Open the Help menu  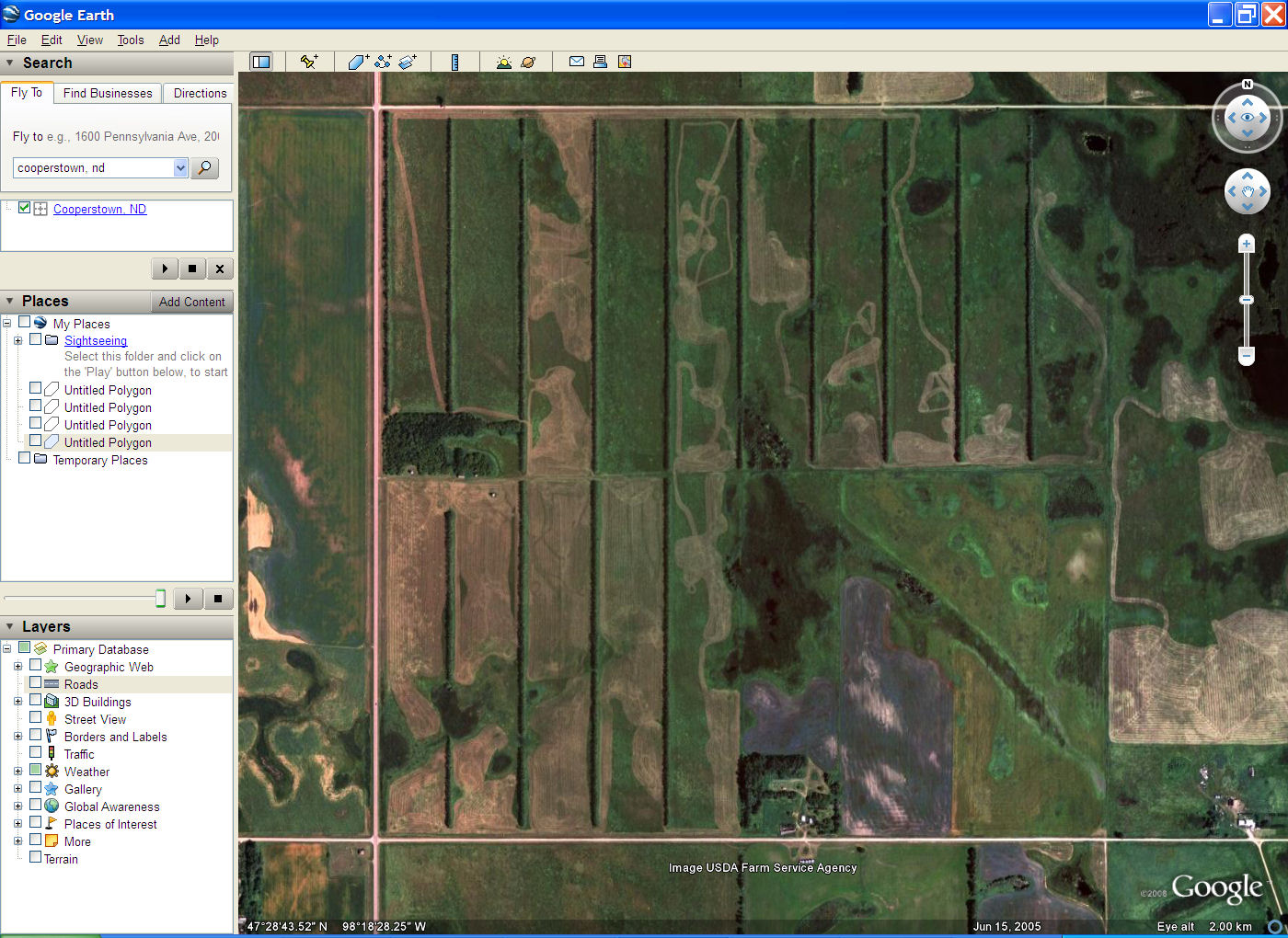tap(207, 40)
